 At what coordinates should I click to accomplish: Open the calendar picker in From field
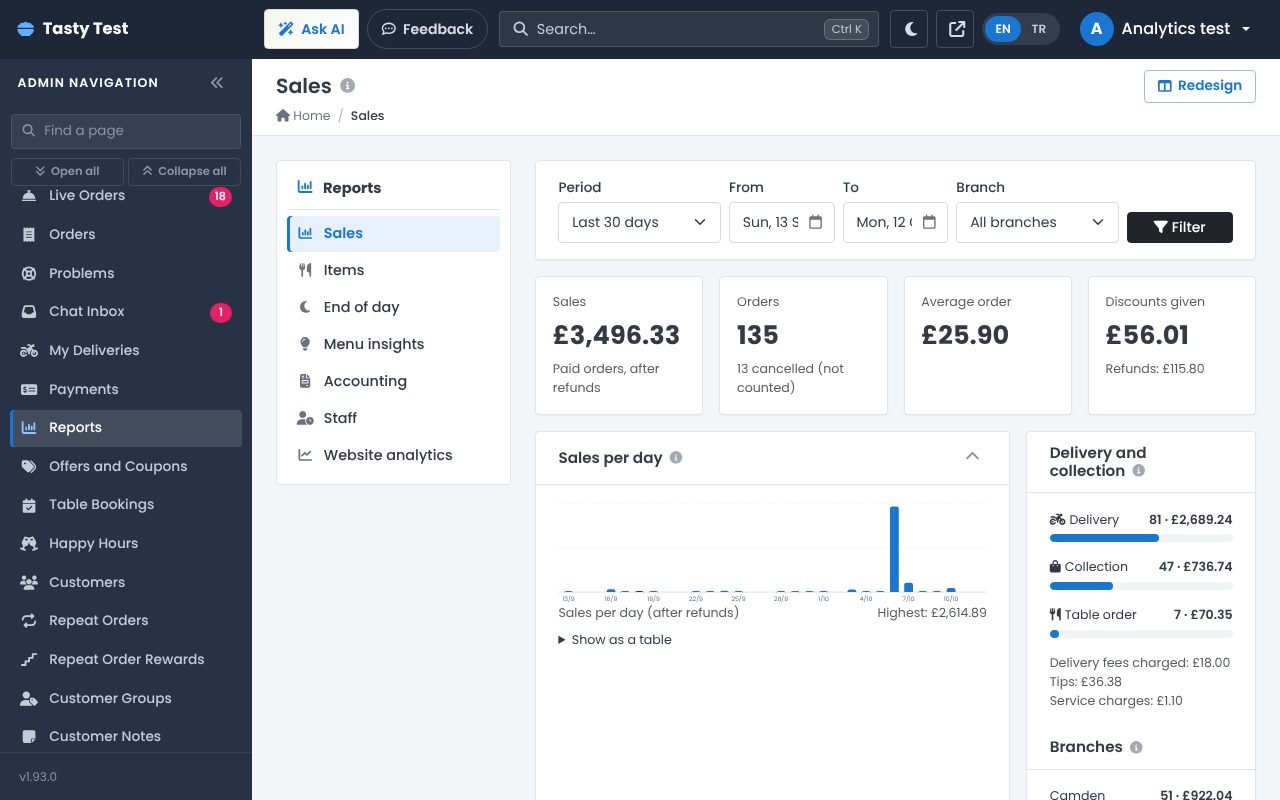click(x=815, y=222)
